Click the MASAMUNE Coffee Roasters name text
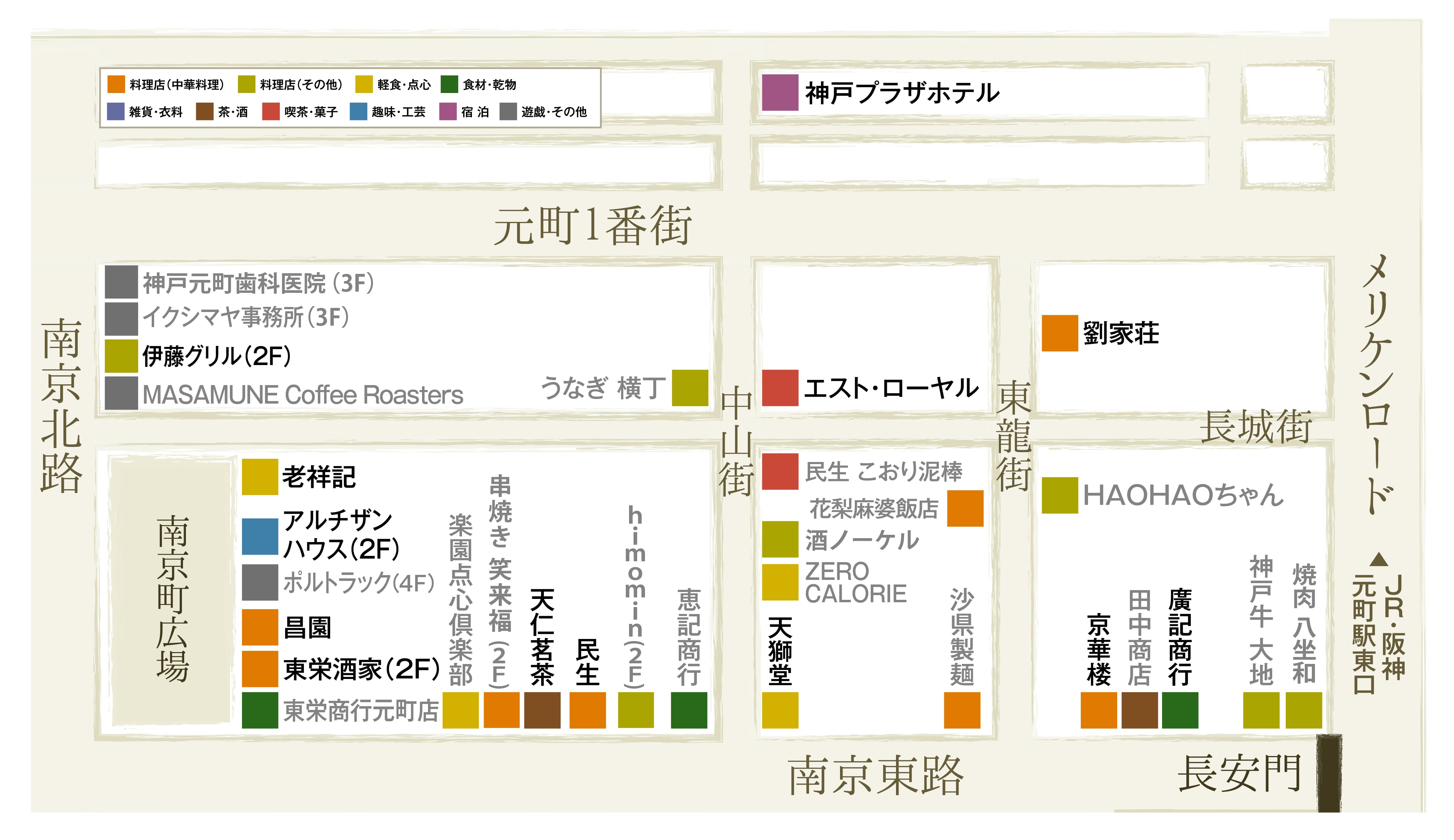 click(x=303, y=395)
